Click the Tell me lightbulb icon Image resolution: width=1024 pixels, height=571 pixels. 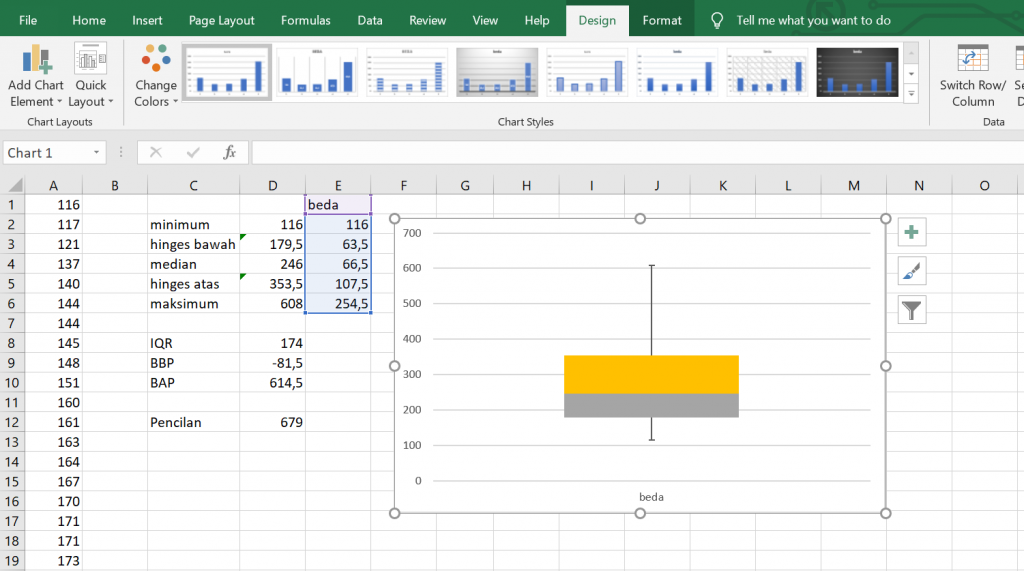pos(716,21)
